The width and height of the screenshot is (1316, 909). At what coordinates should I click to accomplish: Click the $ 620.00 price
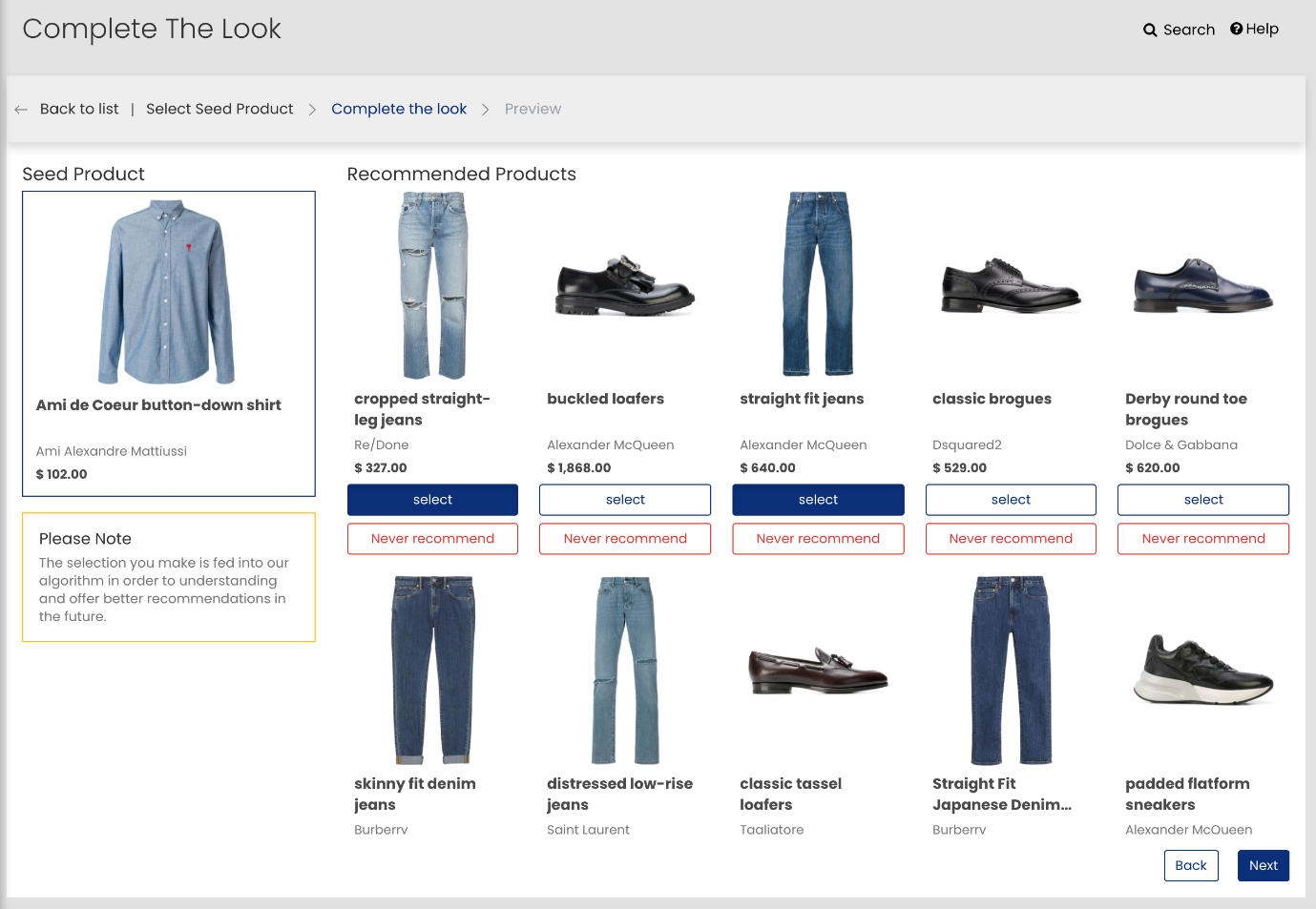[1153, 468]
